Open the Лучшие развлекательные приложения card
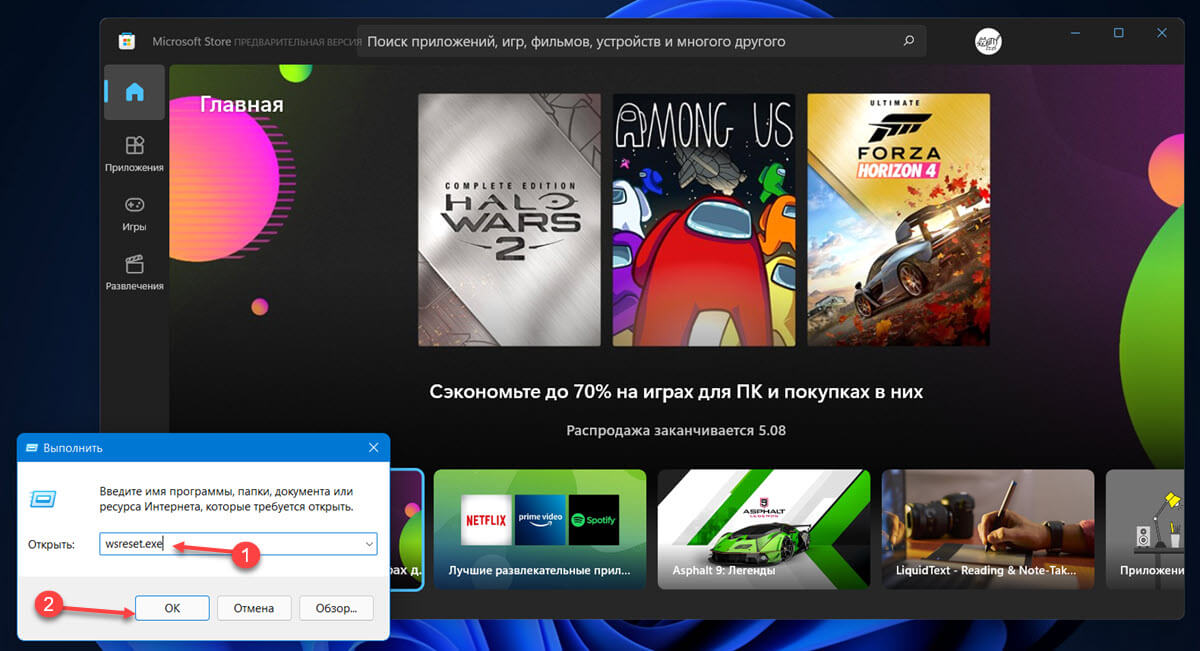The height and width of the screenshot is (651, 1200). point(540,529)
